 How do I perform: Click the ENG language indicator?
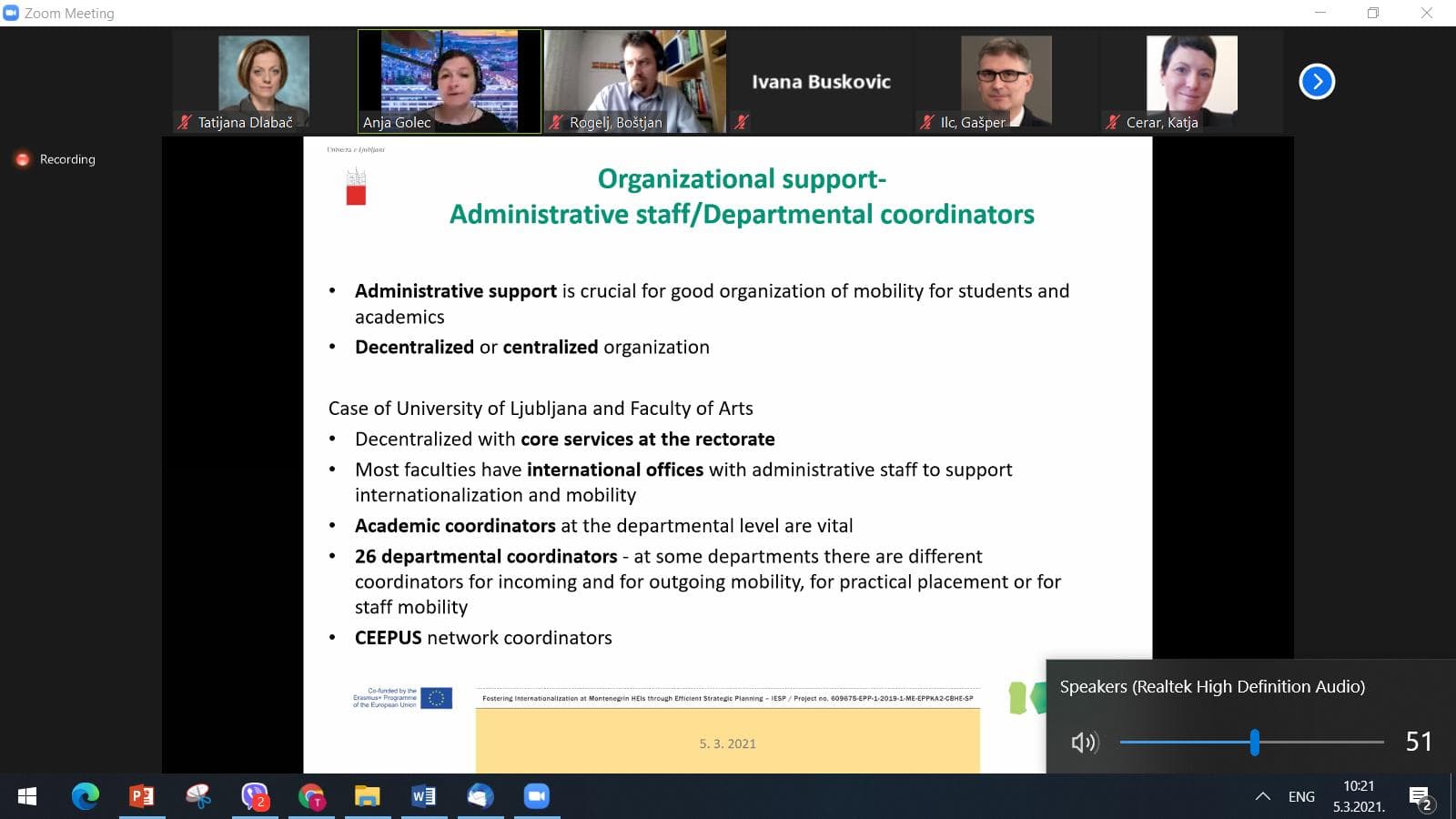1301,797
